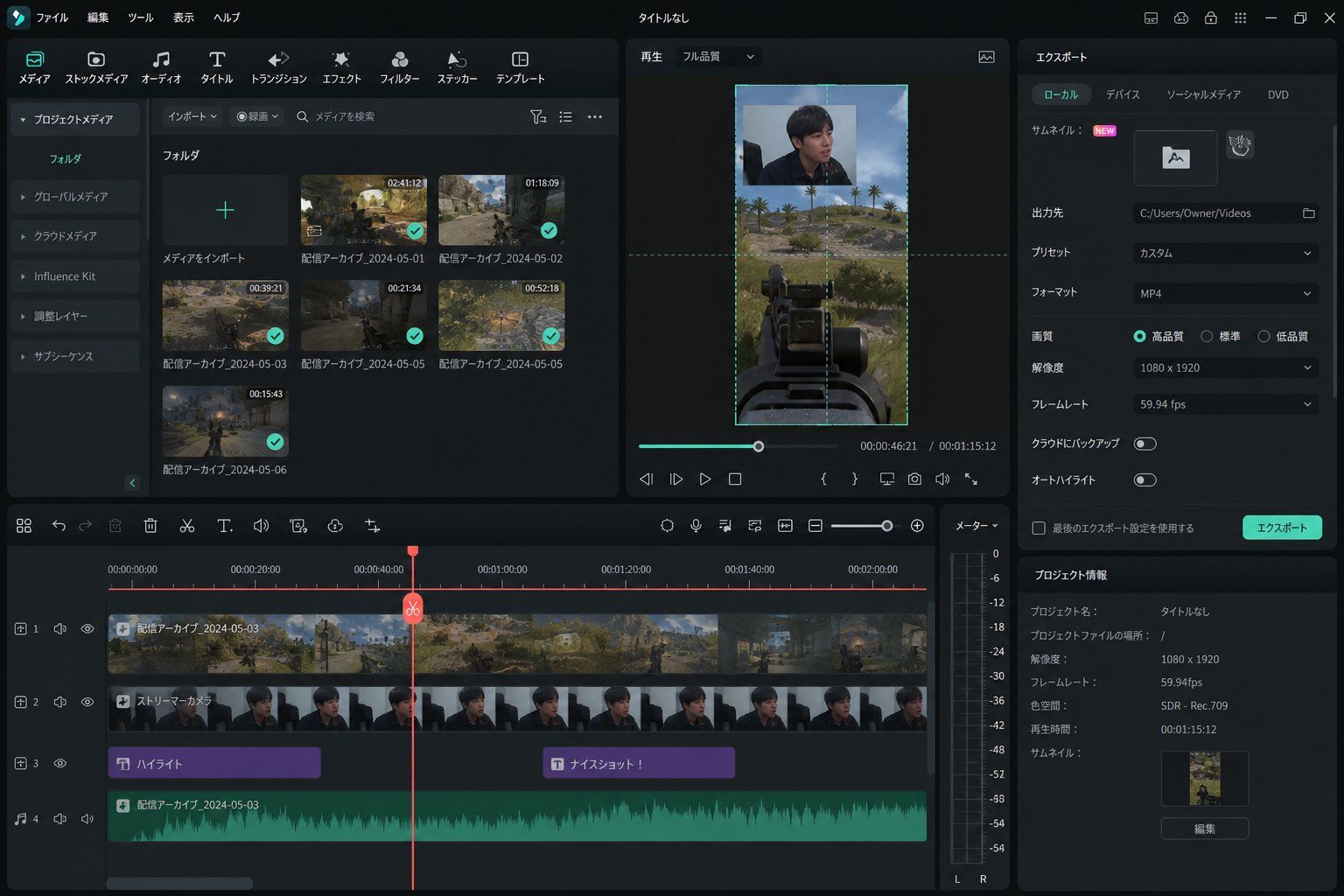The height and width of the screenshot is (896, 1344).
Task: Click the Import Media plus tile
Action: pyautogui.click(x=225, y=210)
